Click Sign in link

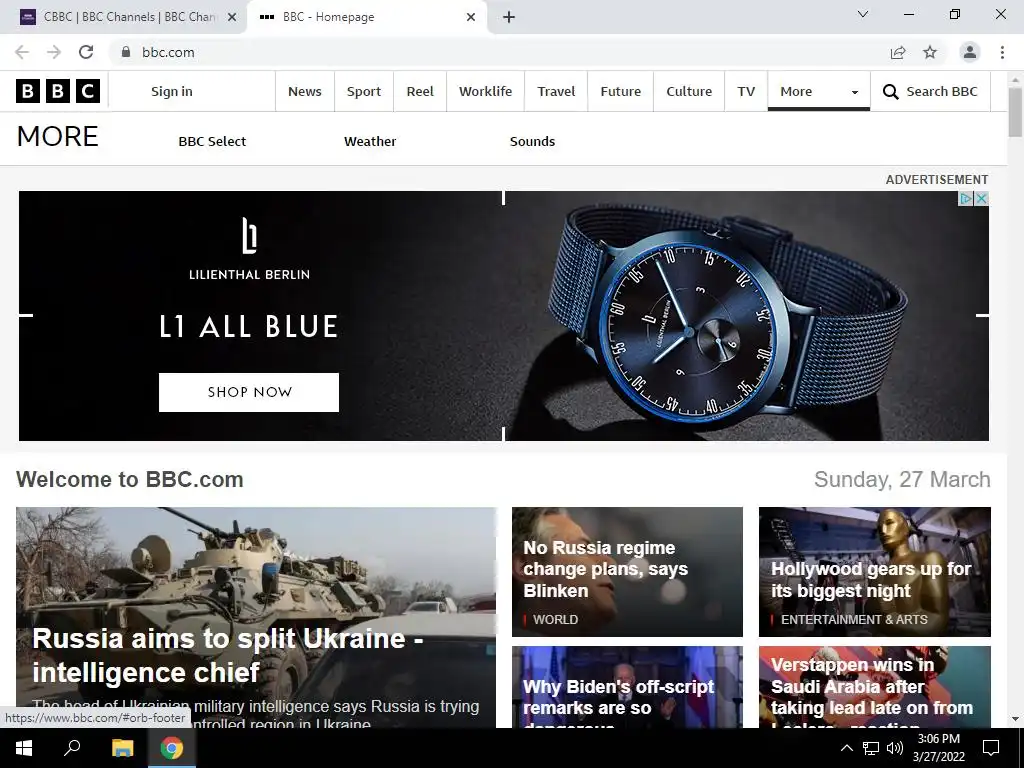click(172, 91)
